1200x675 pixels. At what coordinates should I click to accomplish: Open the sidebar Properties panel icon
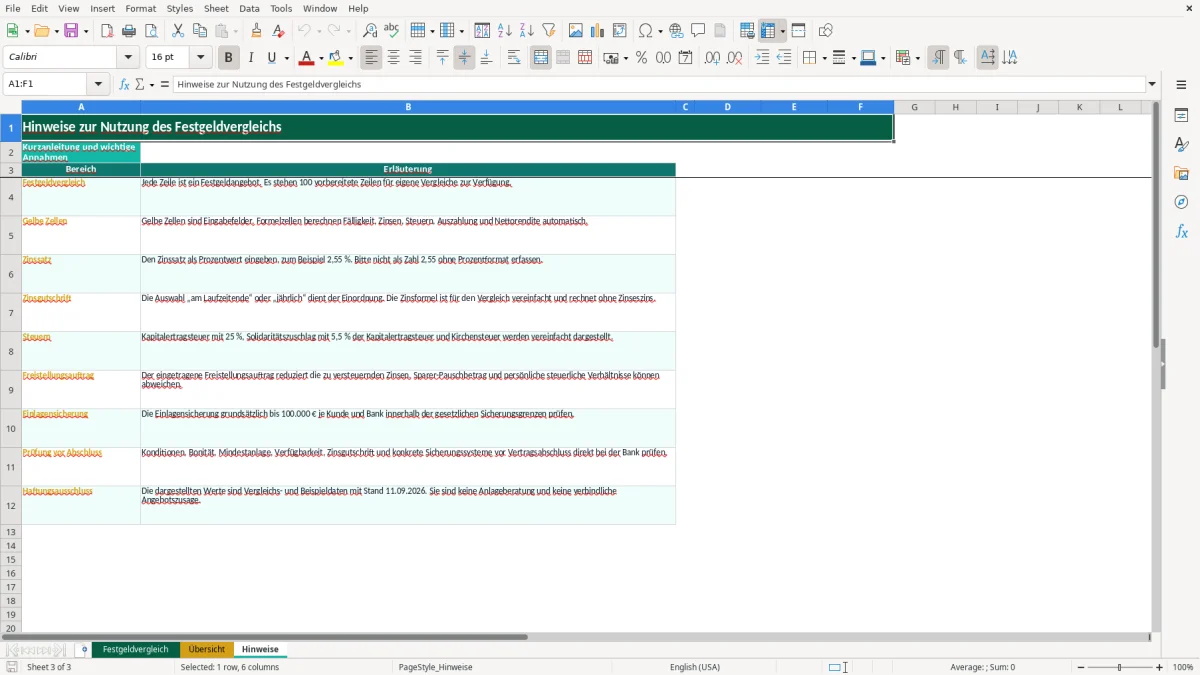tap(1181, 115)
